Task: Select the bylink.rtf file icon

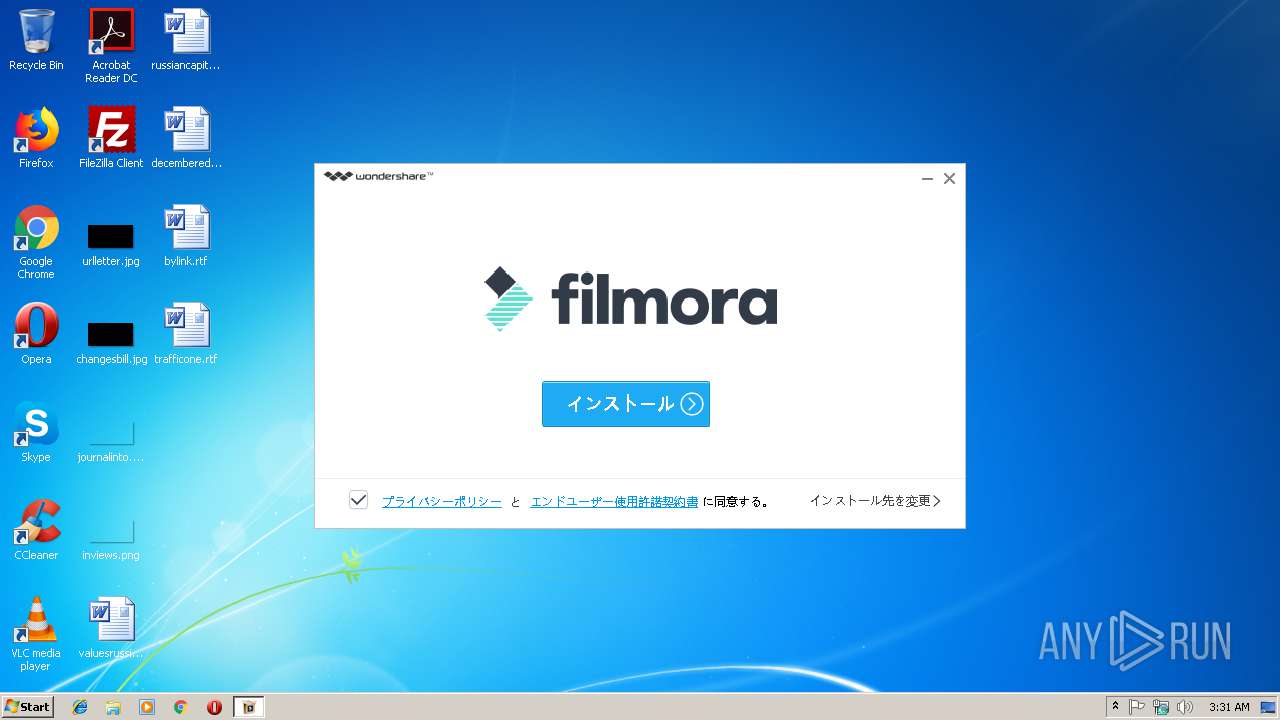Action: [x=186, y=236]
